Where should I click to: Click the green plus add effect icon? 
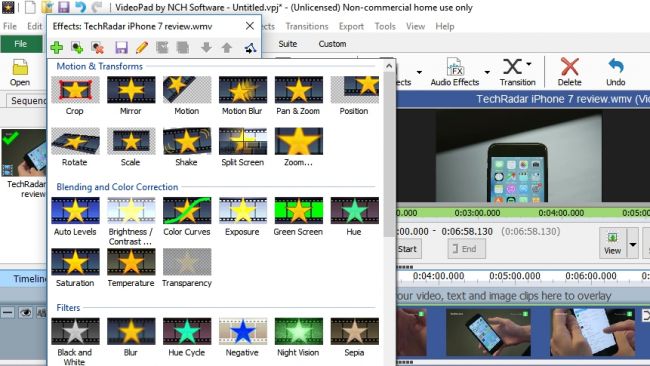tap(57, 48)
